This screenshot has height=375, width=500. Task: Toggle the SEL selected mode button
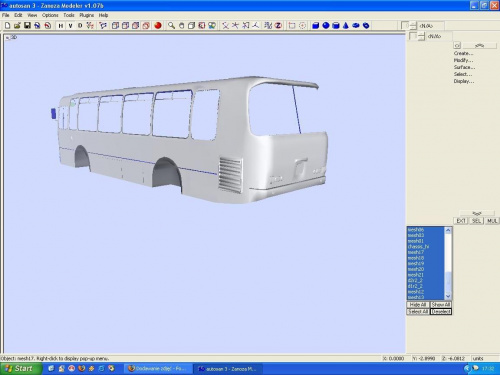[x=476, y=221]
